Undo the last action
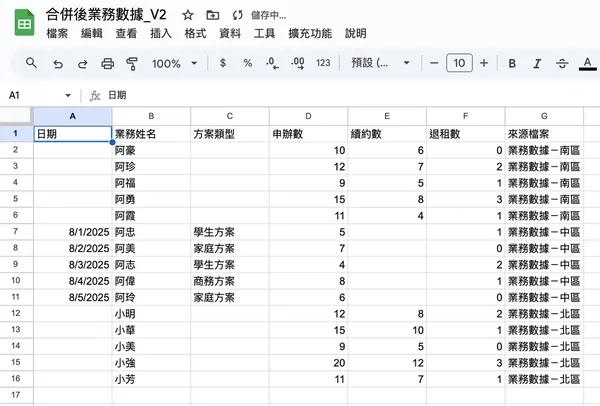This screenshot has width=600, height=406. pyautogui.click(x=57, y=63)
